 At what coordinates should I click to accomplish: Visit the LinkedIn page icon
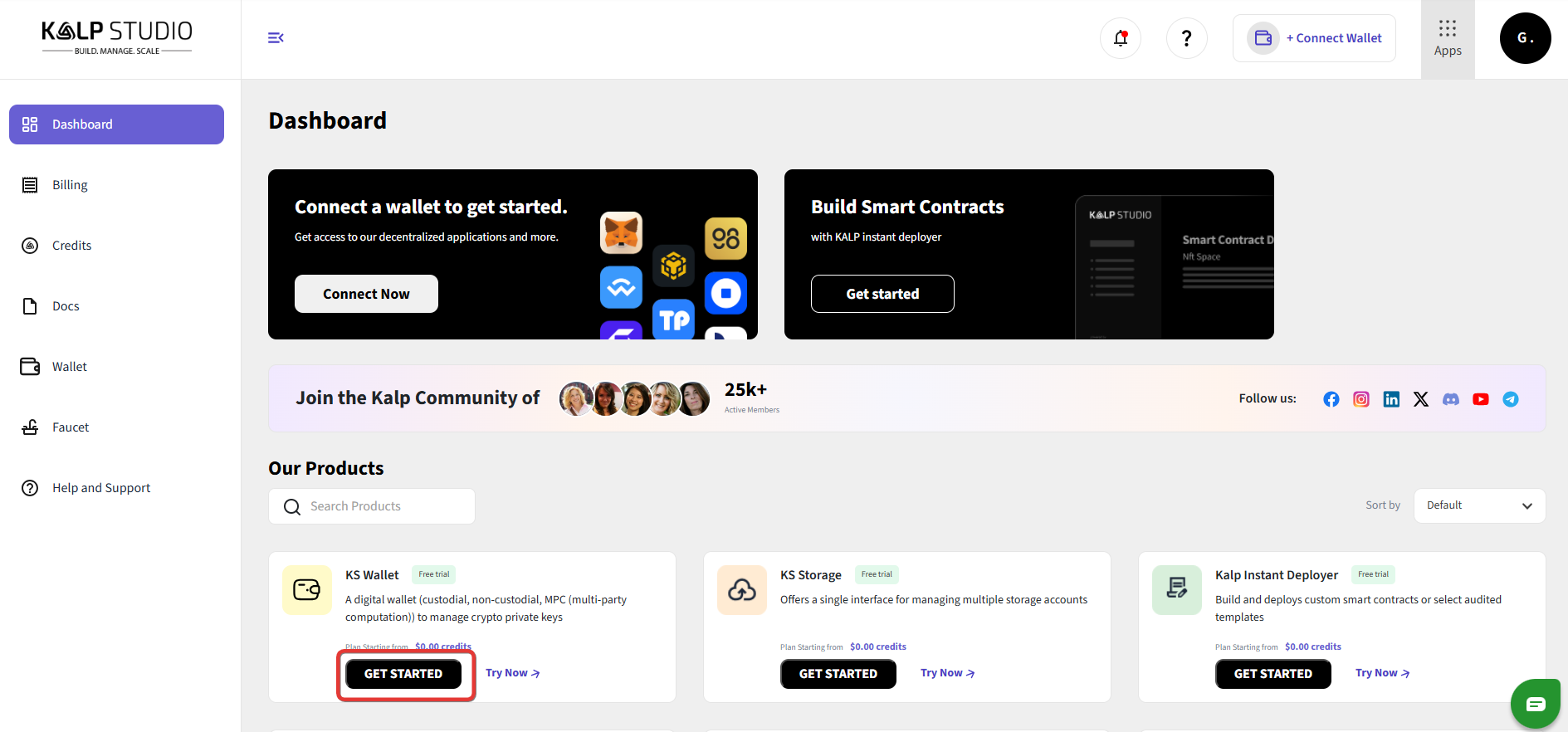[1390, 399]
